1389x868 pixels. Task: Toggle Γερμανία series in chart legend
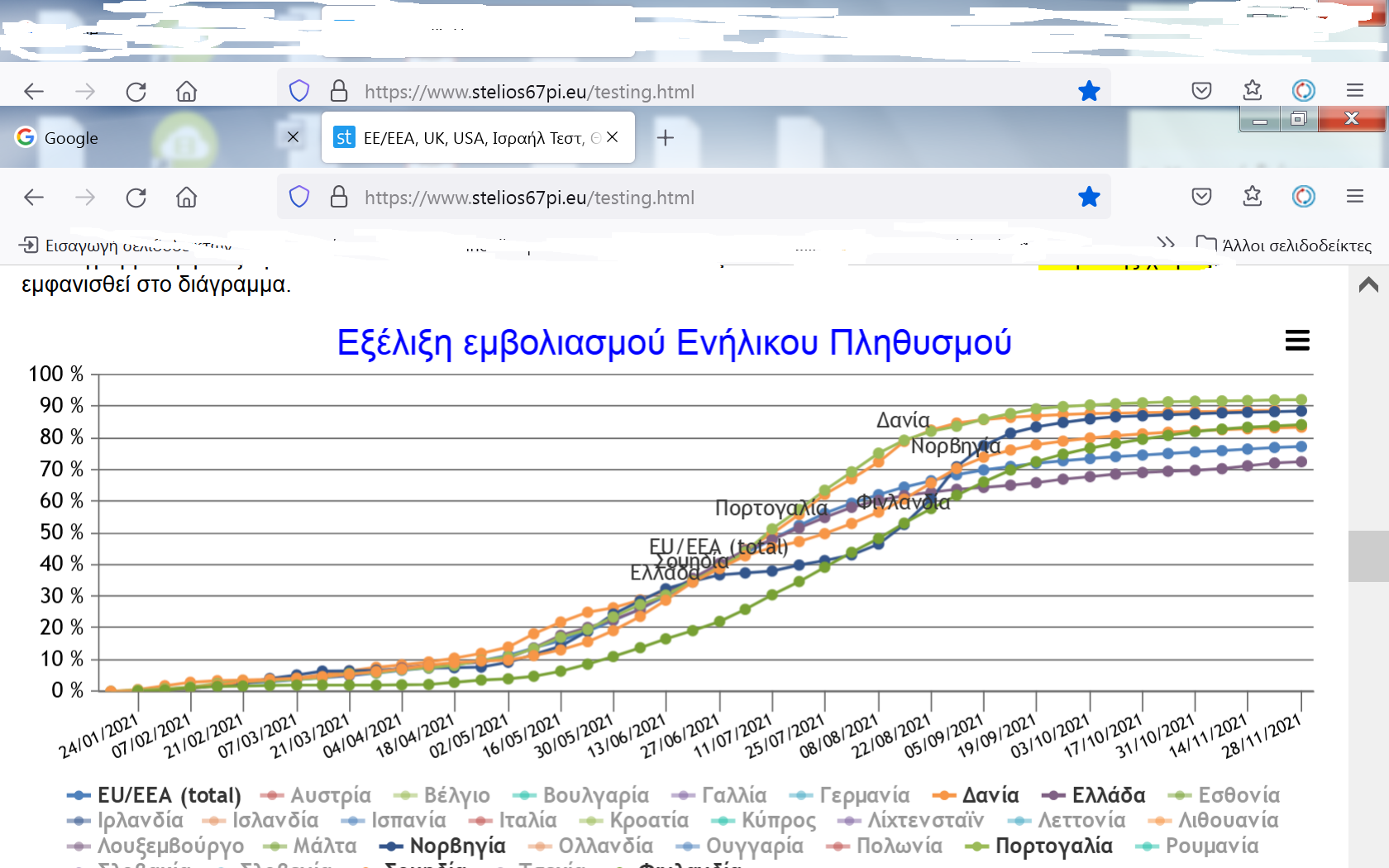849,795
